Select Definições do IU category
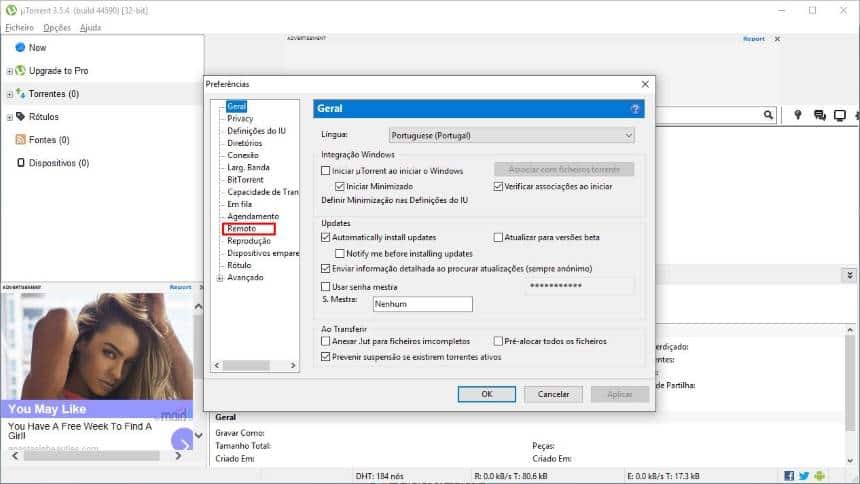The width and height of the screenshot is (860, 484). 256,131
